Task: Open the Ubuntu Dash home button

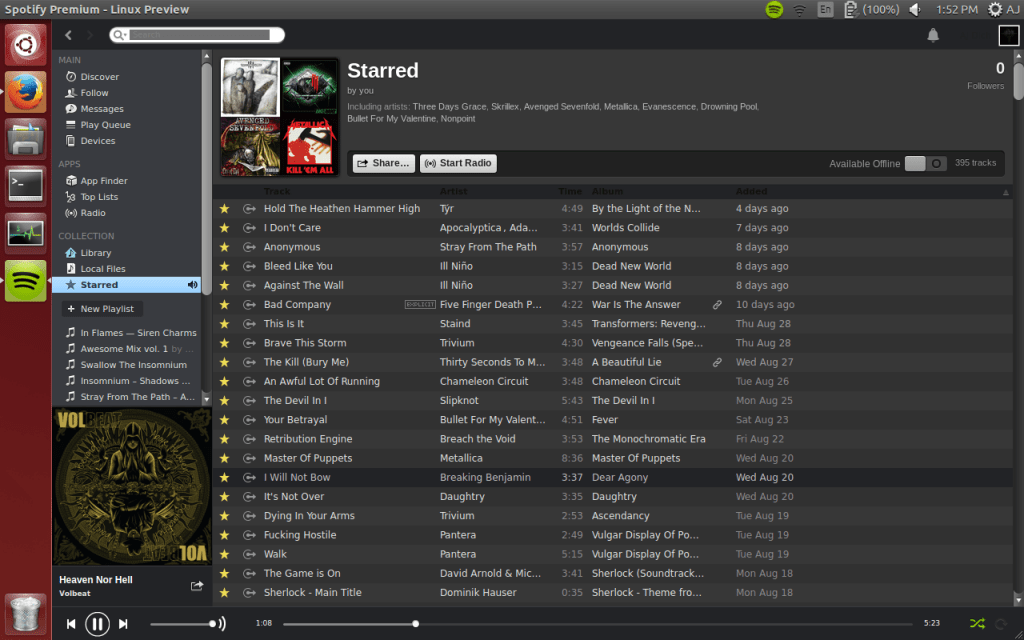Action: (25, 45)
